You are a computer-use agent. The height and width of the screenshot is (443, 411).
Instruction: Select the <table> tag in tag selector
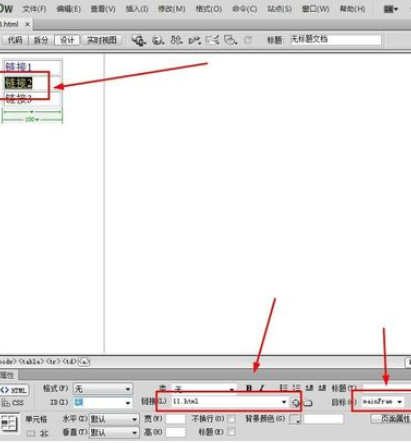(32, 361)
